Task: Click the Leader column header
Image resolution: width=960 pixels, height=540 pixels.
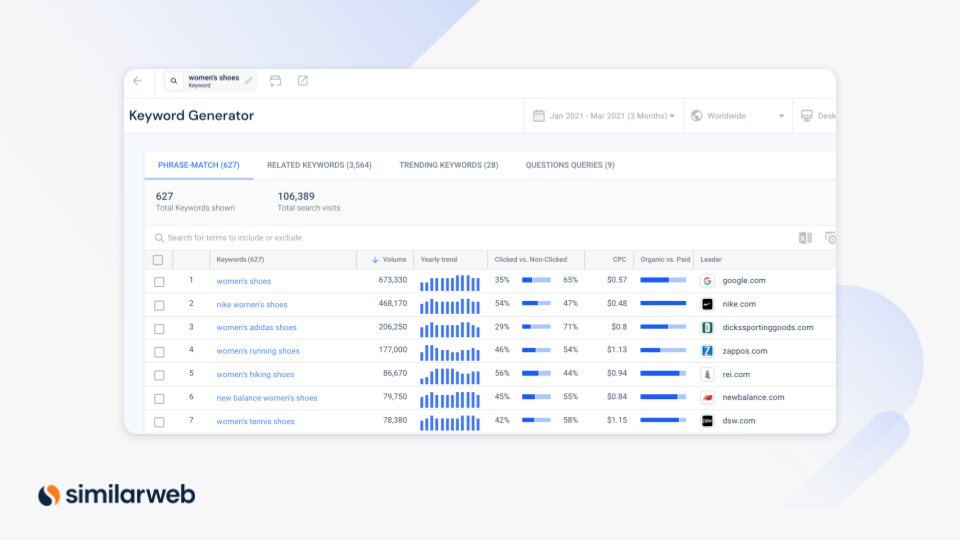Action: [x=711, y=260]
